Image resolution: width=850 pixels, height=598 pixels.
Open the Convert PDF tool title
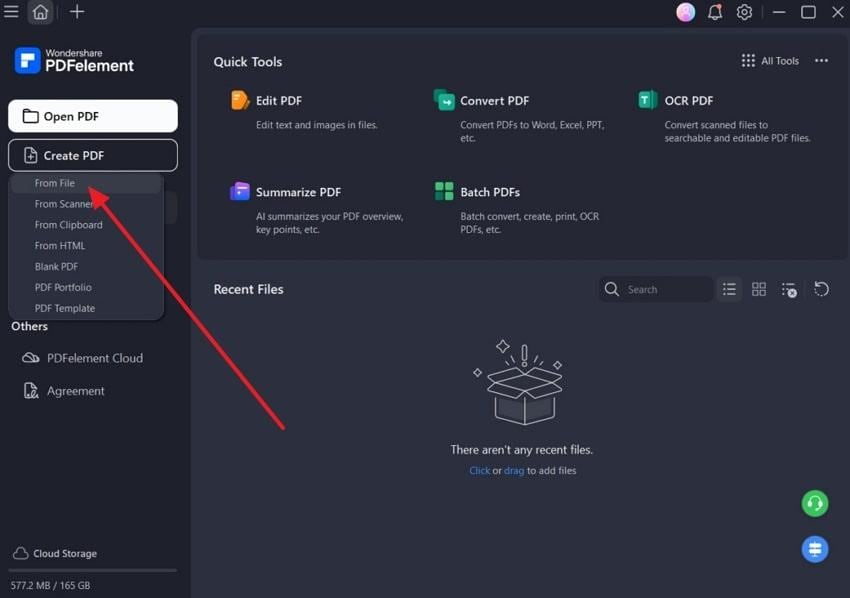[x=494, y=101]
